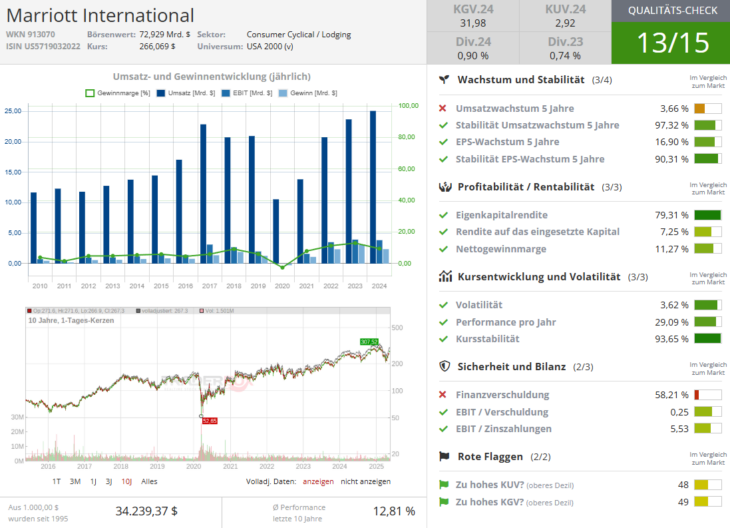Click the red X beside Umsatzwachstum 5 Jahre
The image size is (730, 528).
(x=443, y=108)
